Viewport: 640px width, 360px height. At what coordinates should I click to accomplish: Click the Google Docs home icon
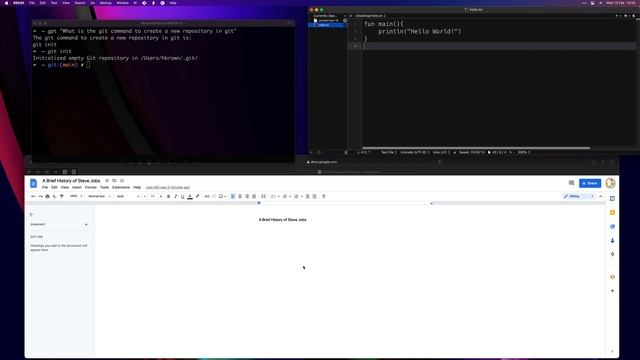tap(33, 184)
